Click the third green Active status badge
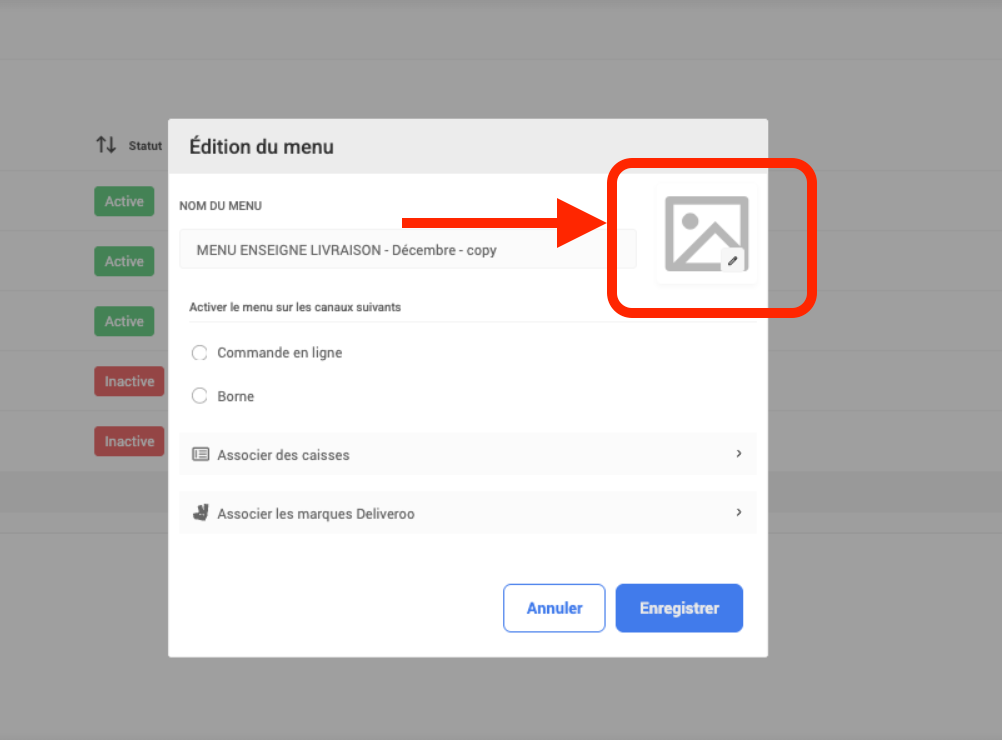 [124, 322]
